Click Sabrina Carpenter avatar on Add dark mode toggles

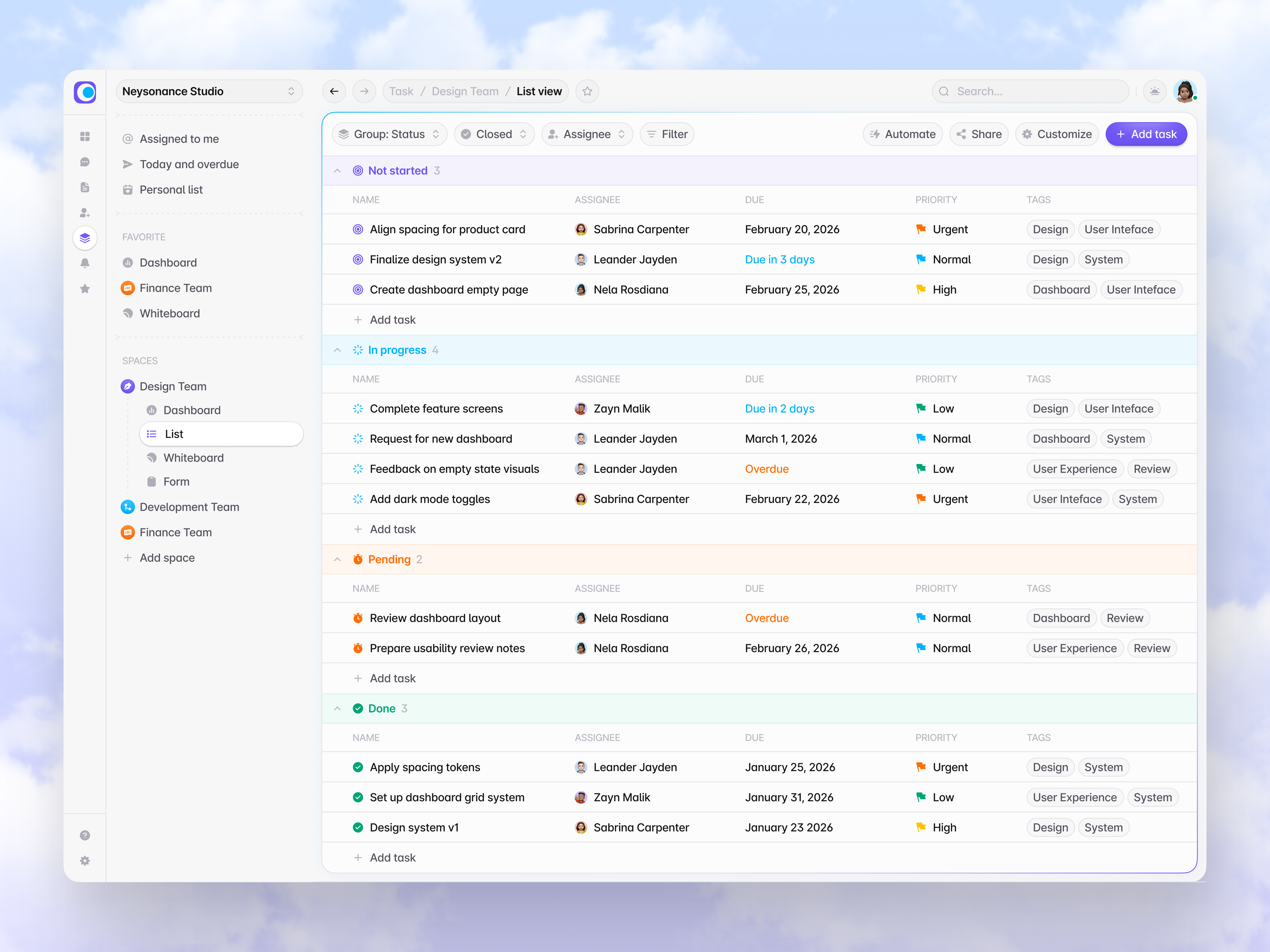(x=581, y=499)
